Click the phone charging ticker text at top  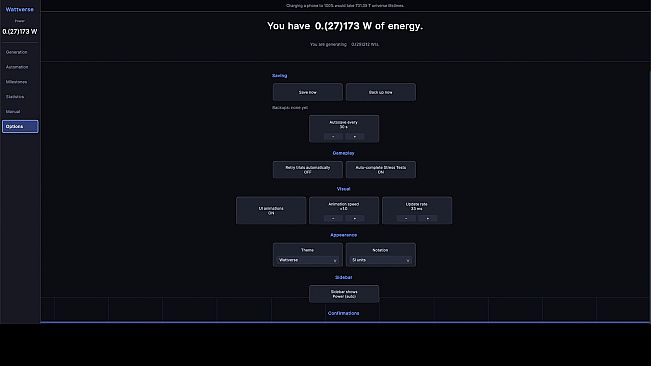tap(345, 6)
